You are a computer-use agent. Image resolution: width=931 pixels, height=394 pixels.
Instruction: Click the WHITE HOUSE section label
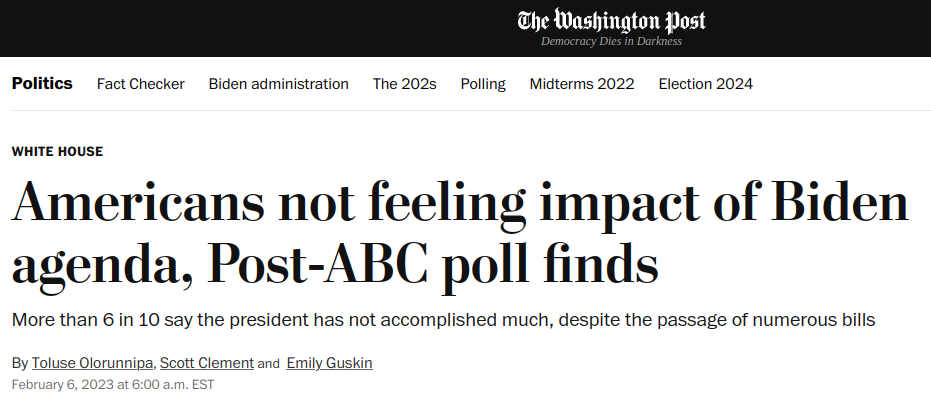(58, 152)
